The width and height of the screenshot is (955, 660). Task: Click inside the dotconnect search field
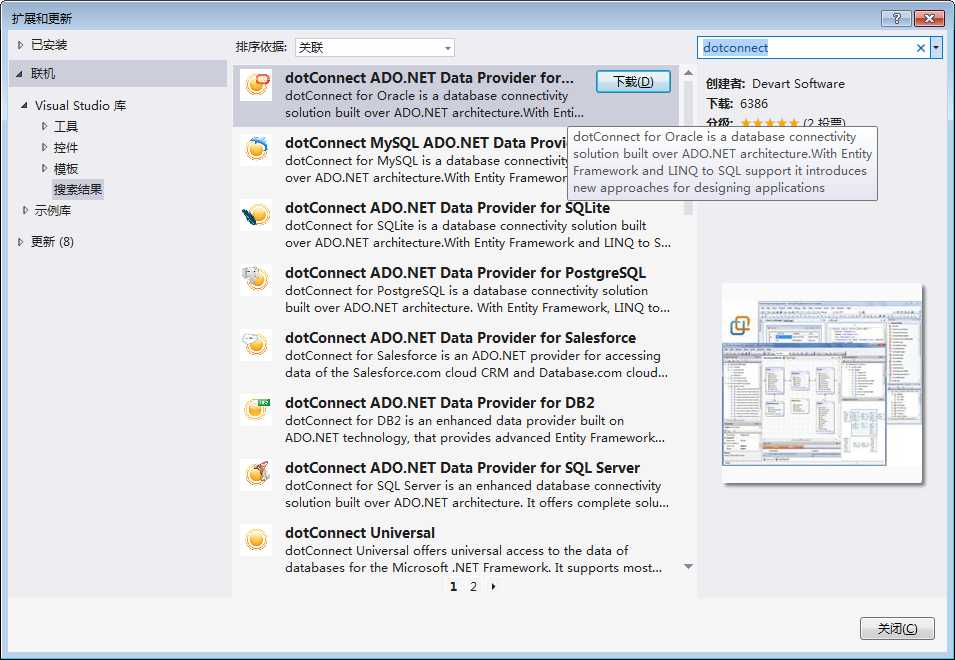[x=807, y=47]
